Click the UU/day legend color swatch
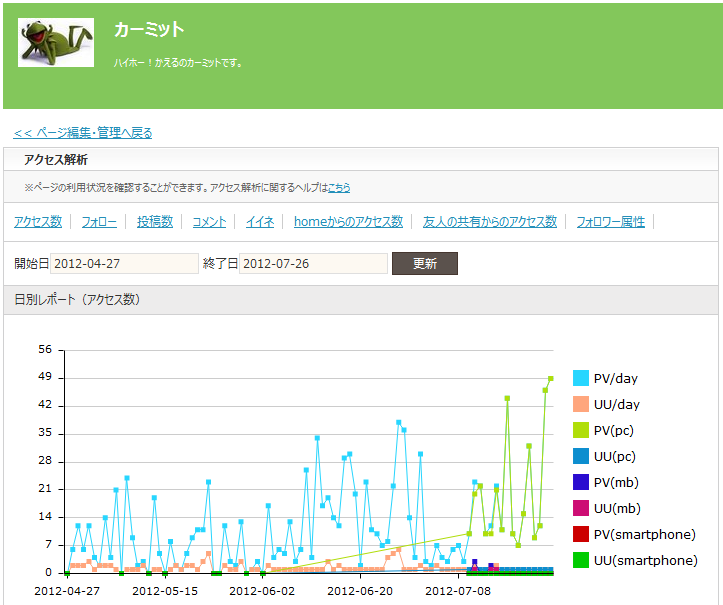 coord(580,404)
